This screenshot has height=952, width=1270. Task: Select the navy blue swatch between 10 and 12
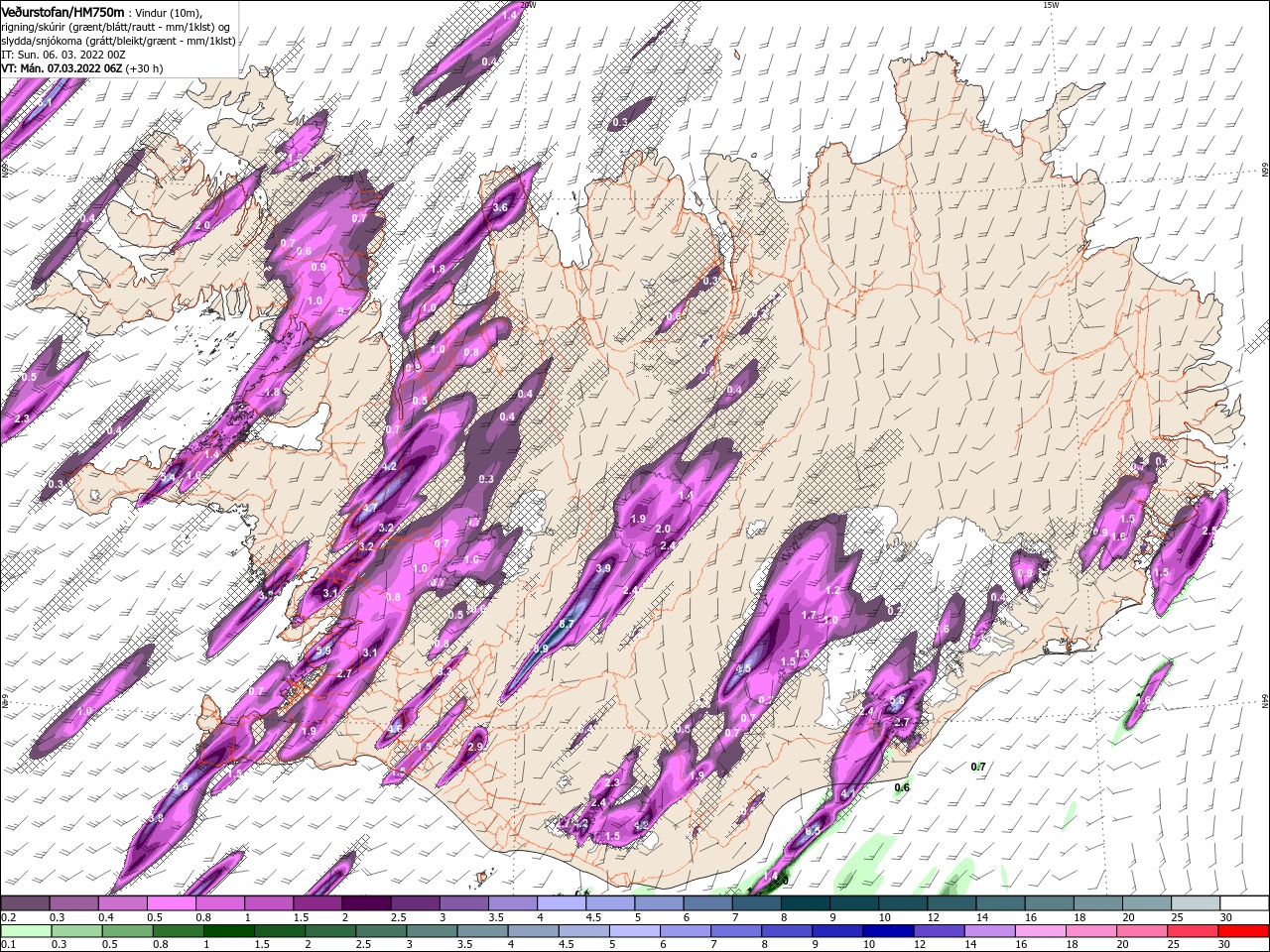click(889, 931)
